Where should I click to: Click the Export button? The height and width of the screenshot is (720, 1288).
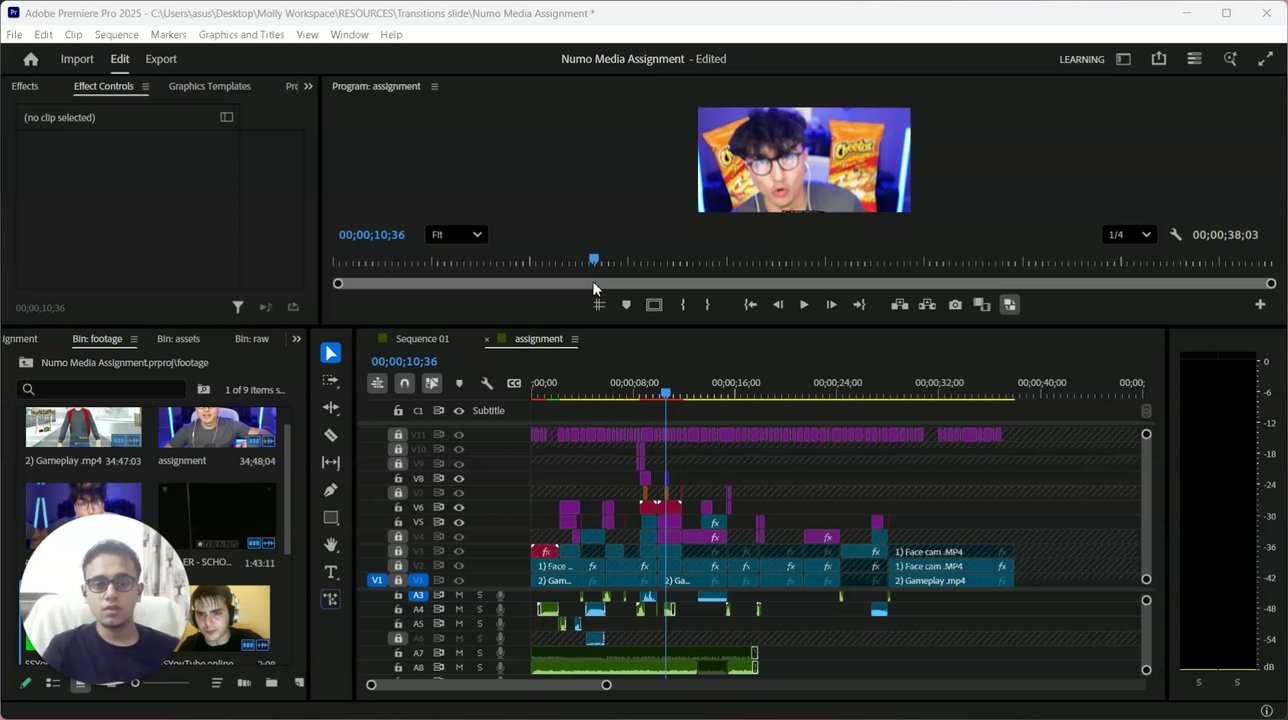(161, 59)
